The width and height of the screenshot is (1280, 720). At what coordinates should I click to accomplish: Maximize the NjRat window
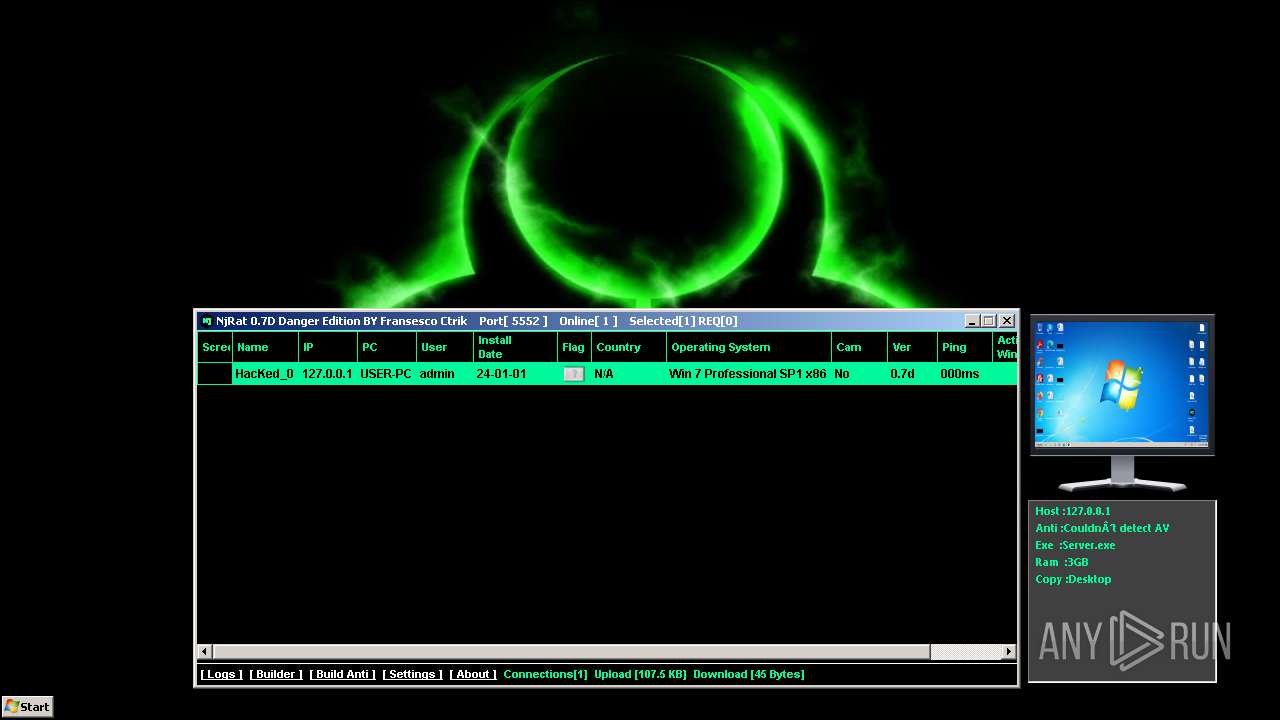click(989, 321)
